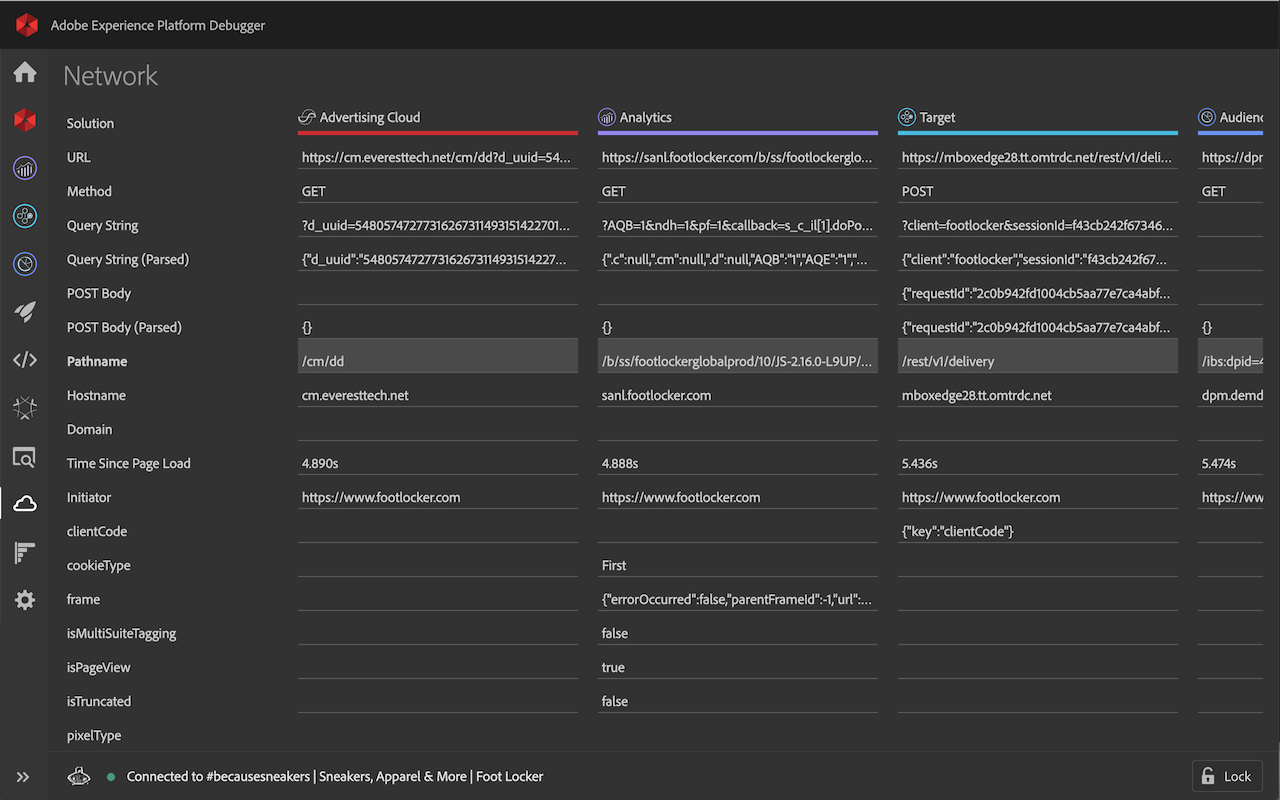Open the Analytics solution panel
1280x800 pixels.
[x=24, y=168]
